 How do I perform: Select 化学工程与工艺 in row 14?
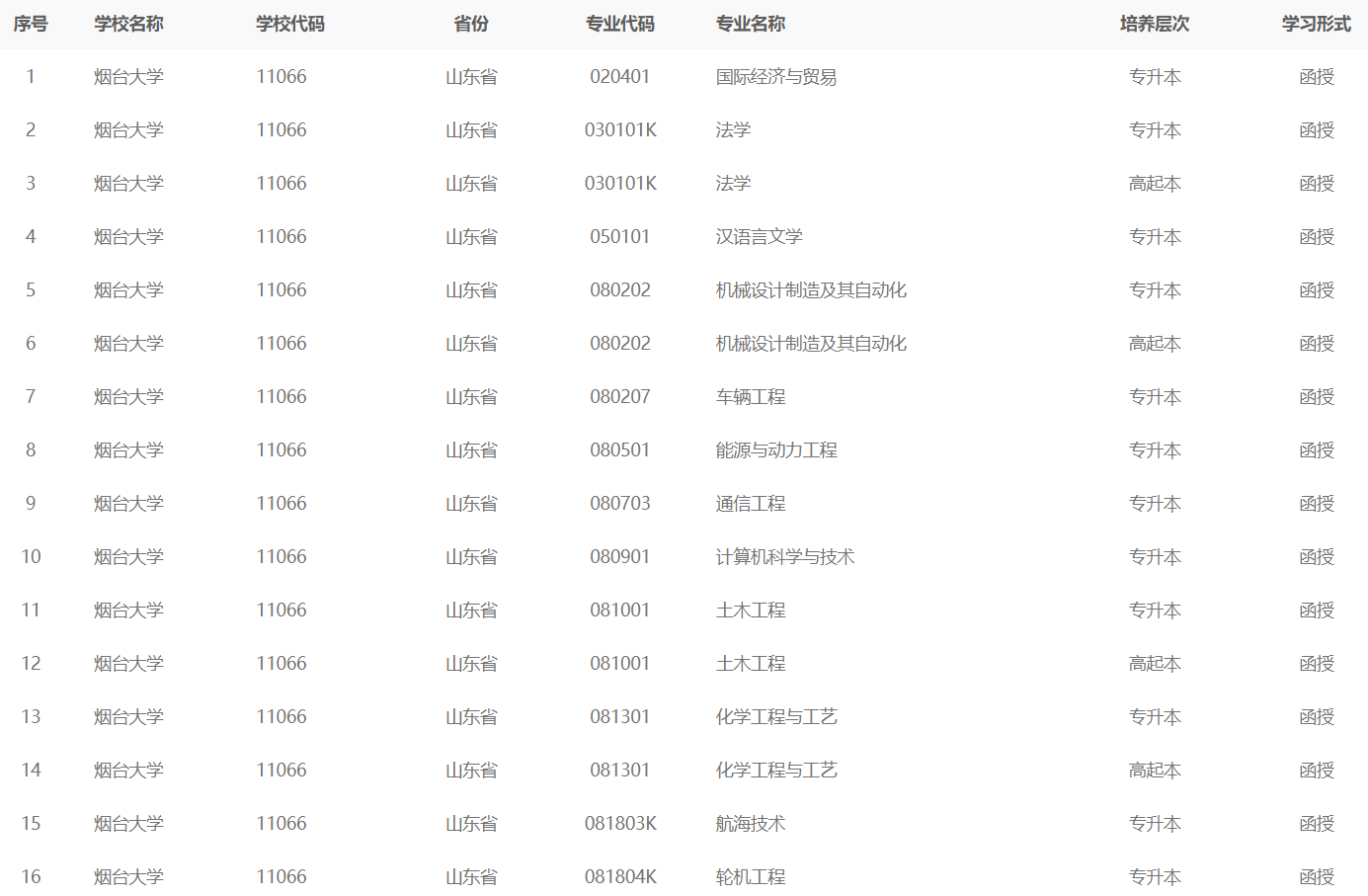pyautogui.click(x=776, y=771)
